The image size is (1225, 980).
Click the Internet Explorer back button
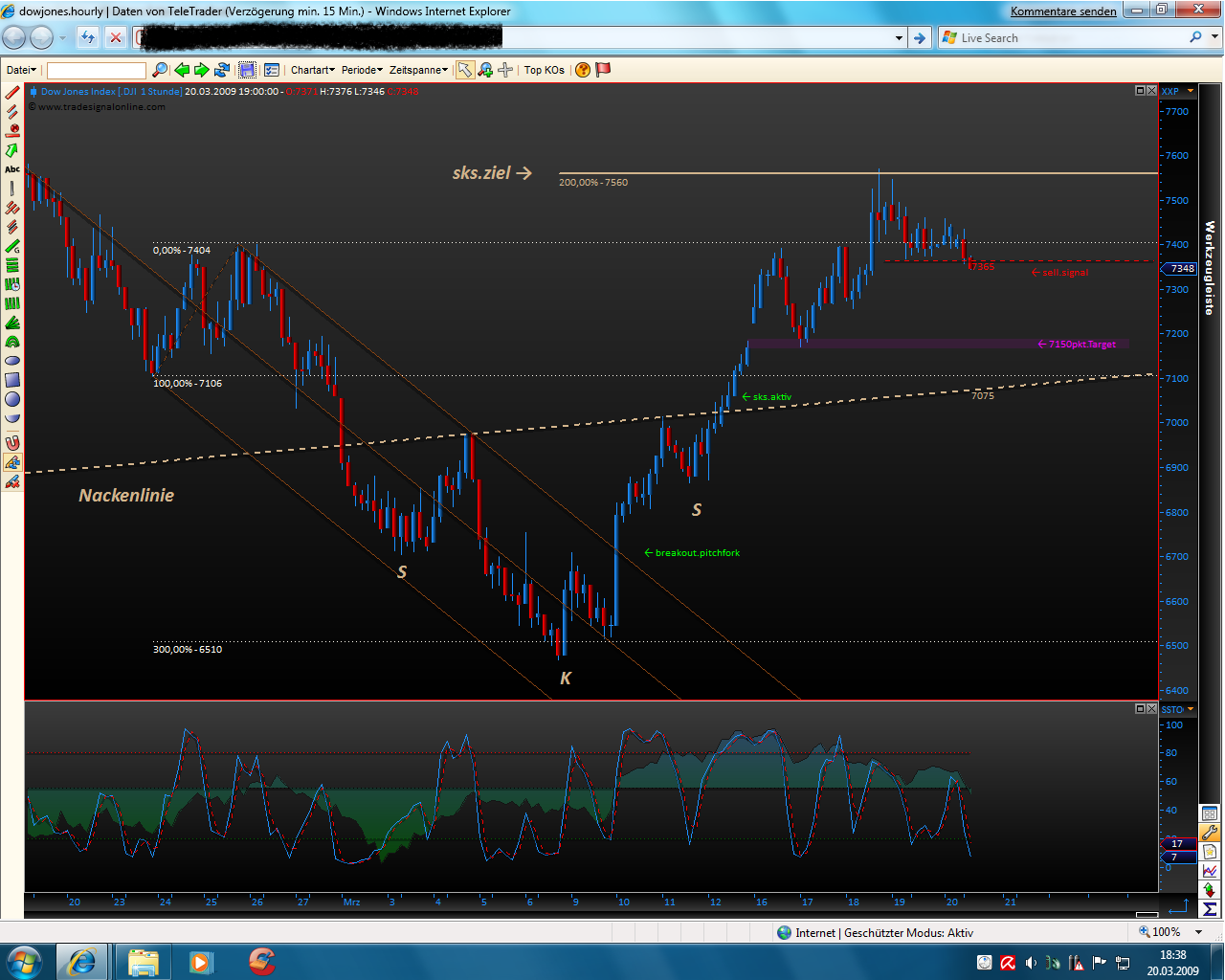pos(14,37)
